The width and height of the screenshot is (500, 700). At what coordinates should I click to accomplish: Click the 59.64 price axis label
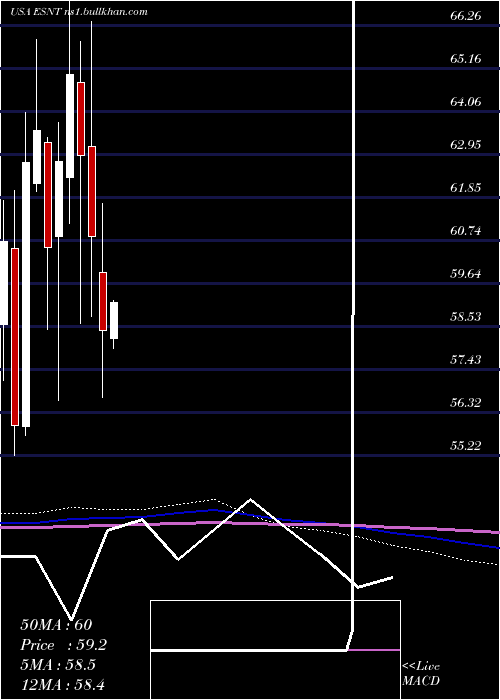467,274
